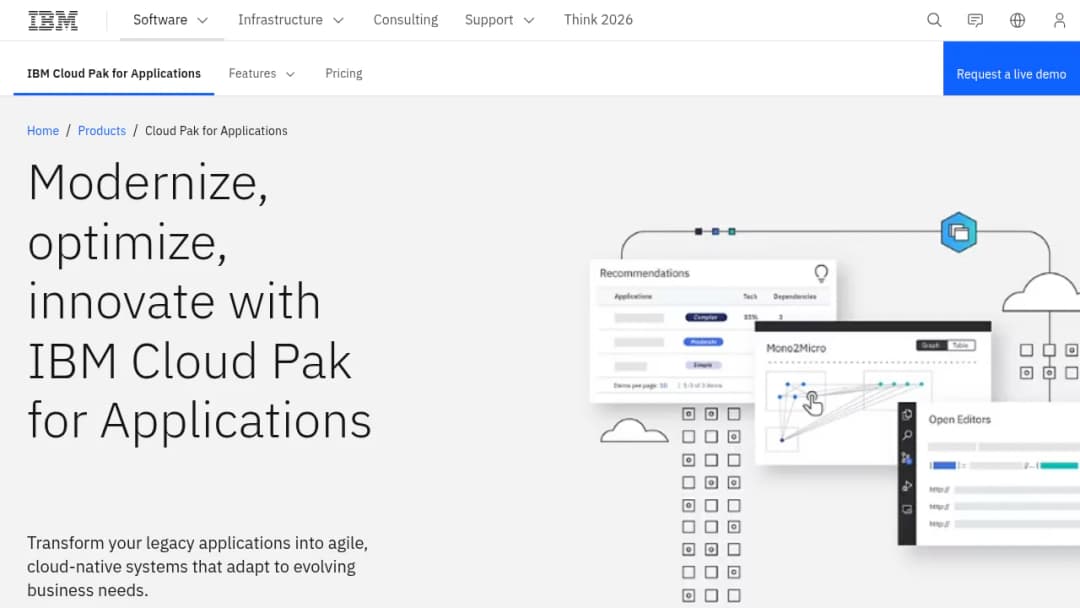1080x608 pixels.
Task: Click the blue hexagon application icon in illustration
Action: (x=959, y=233)
